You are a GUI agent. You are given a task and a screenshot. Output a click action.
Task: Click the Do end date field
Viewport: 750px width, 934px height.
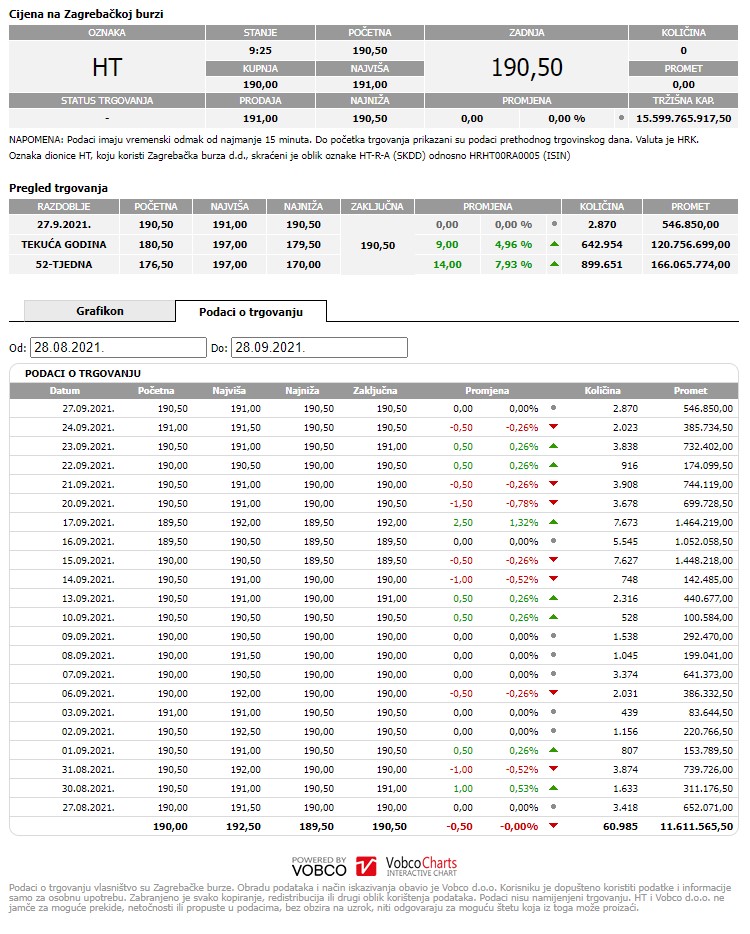pos(319,347)
